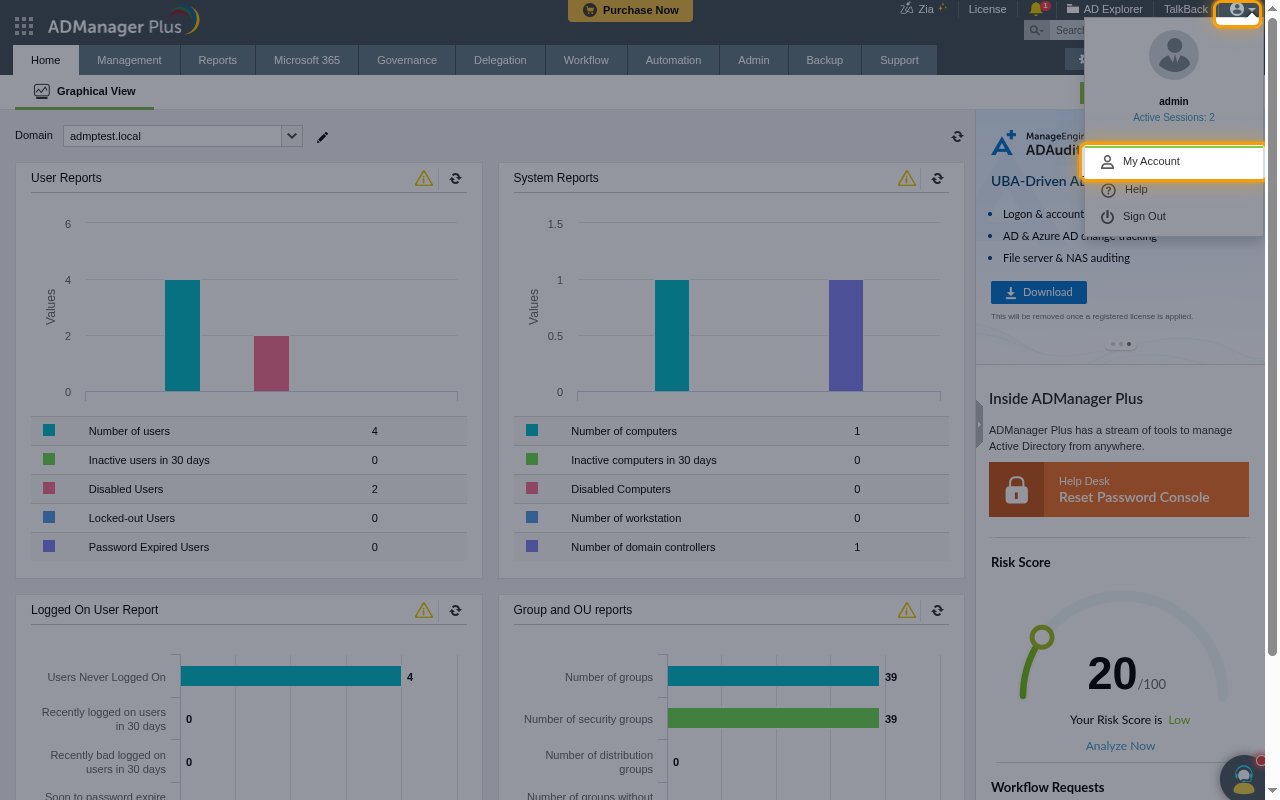
Task: Switch to the Delegation tab
Action: click(x=500, y=60)
